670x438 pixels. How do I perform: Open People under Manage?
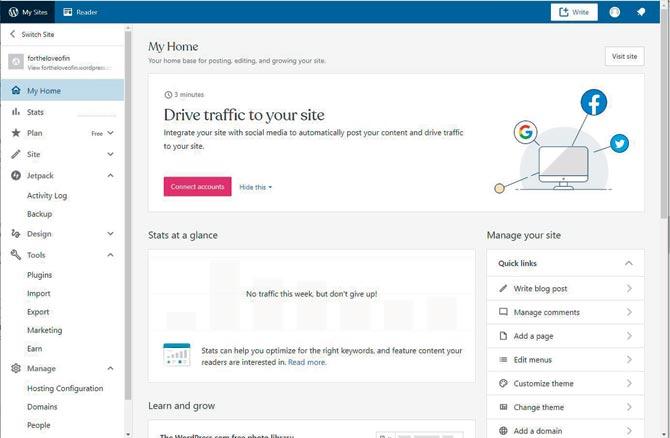click(x=38, y=425)
